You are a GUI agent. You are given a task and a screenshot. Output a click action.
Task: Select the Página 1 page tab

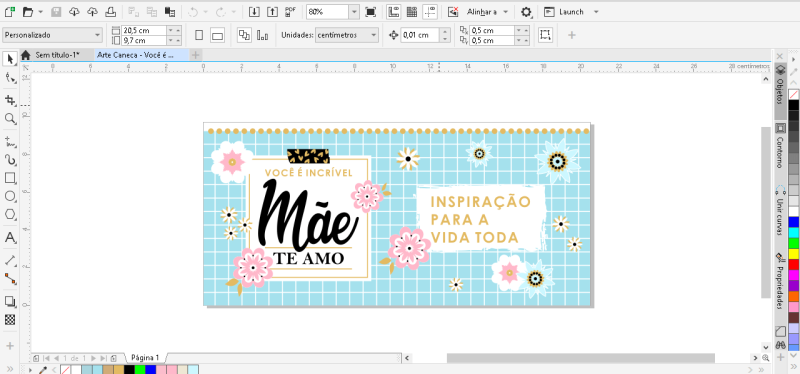tap(145, 358)
